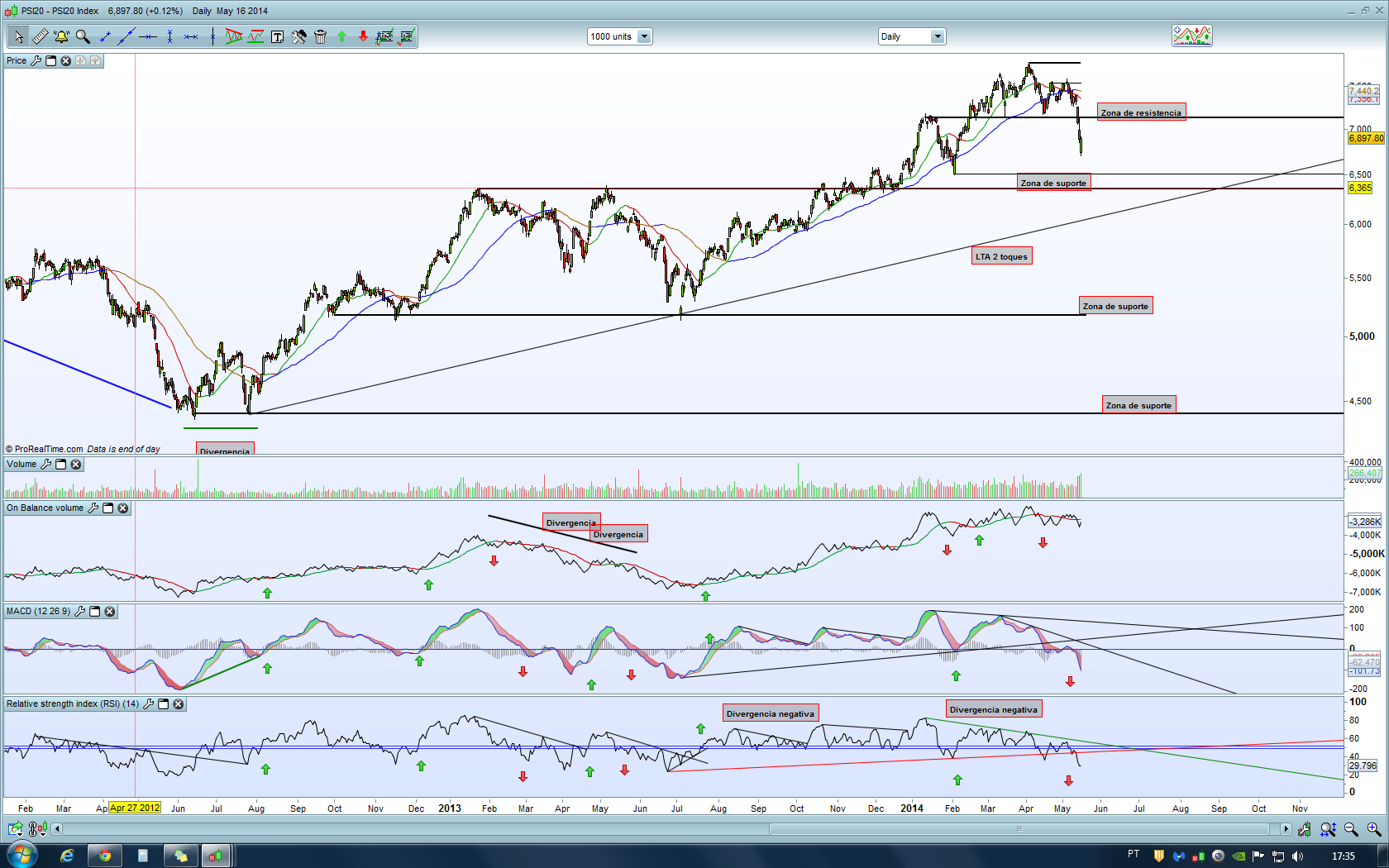Screen dimensions: 1389x868
Task: Click the 6,897.80 current price tag
Action: point(1366,138)
